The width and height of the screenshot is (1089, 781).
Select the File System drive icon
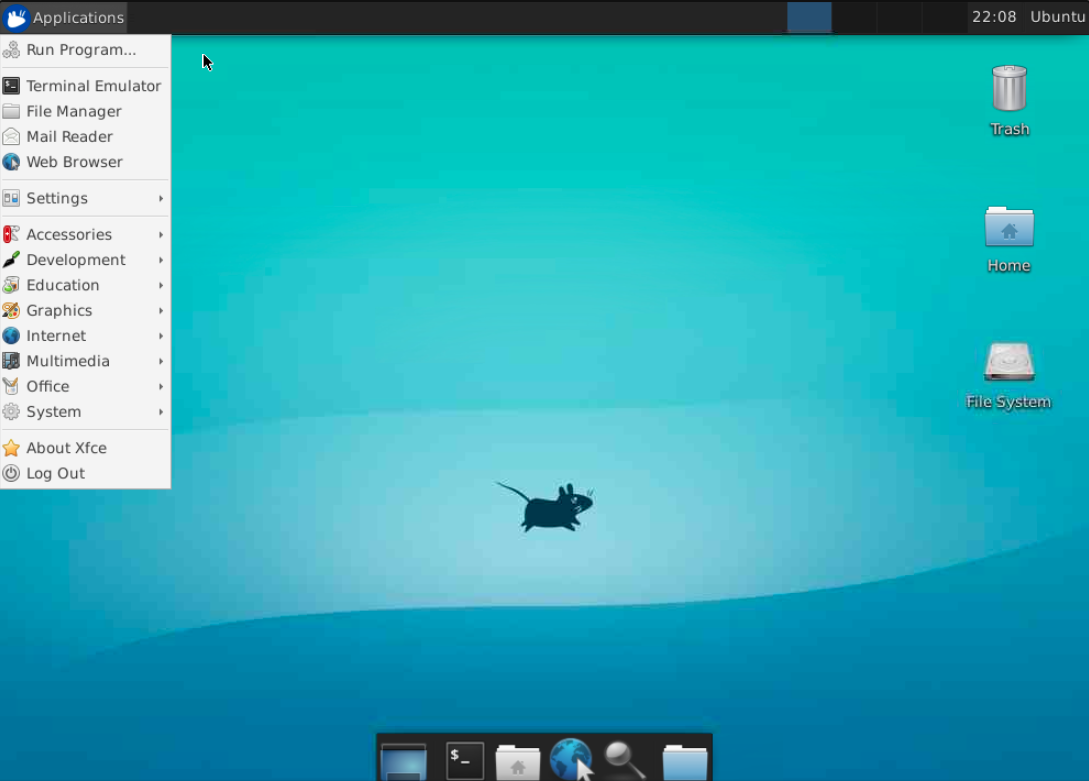click(1008, 376)
